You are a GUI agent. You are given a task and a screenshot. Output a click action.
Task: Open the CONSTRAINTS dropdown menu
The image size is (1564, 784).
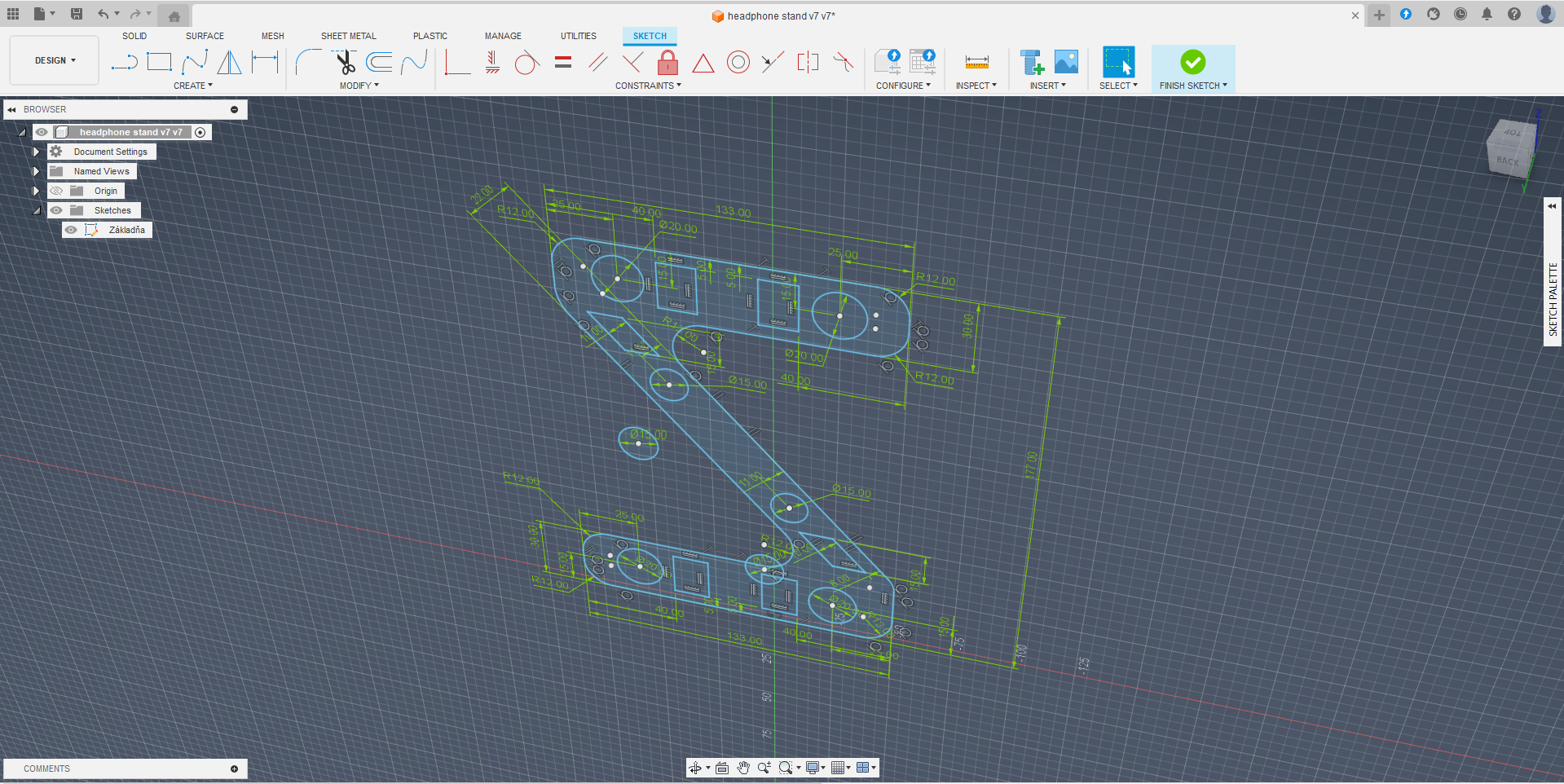tap(648, 86)
